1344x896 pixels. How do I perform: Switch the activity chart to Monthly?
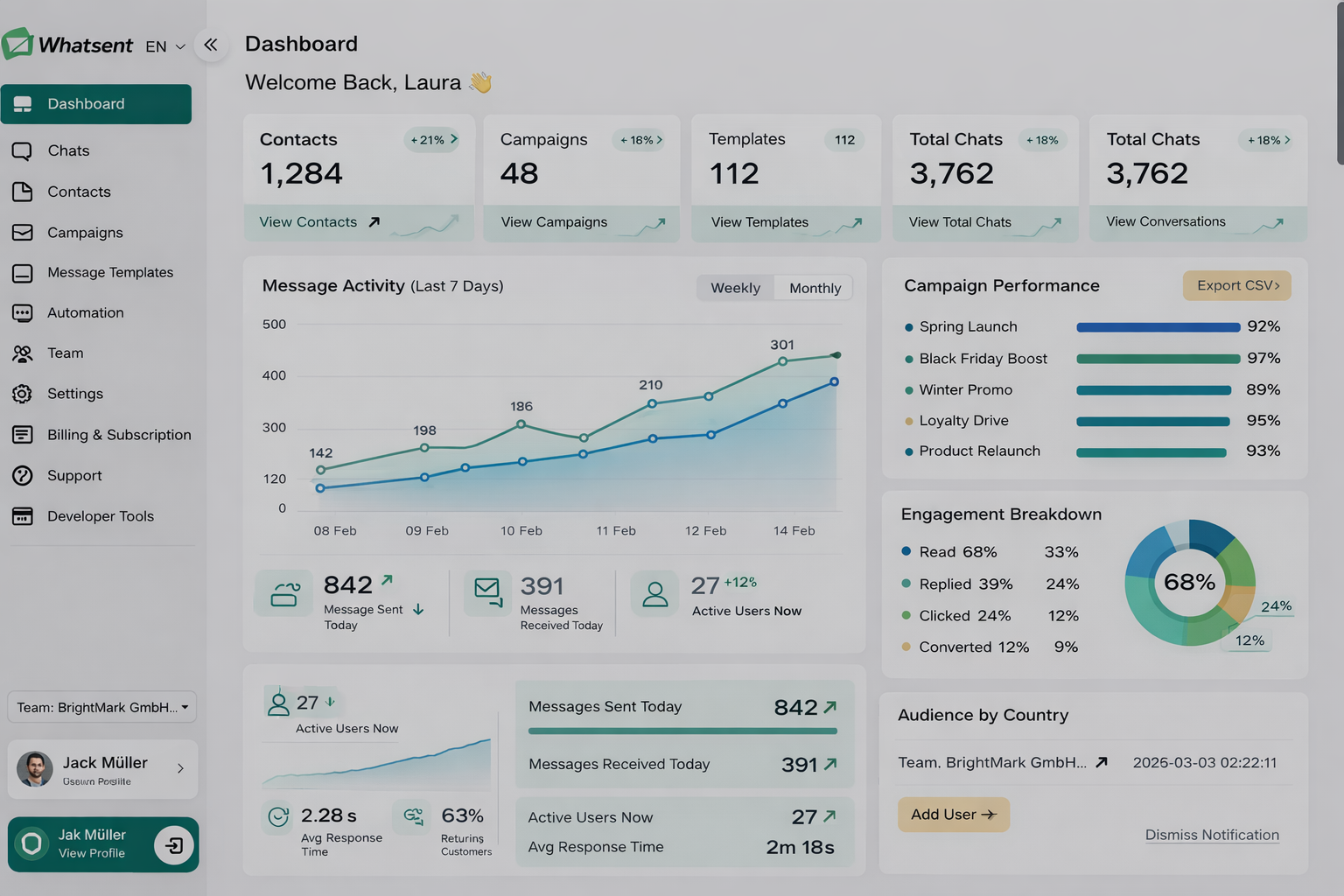(814, 288)
